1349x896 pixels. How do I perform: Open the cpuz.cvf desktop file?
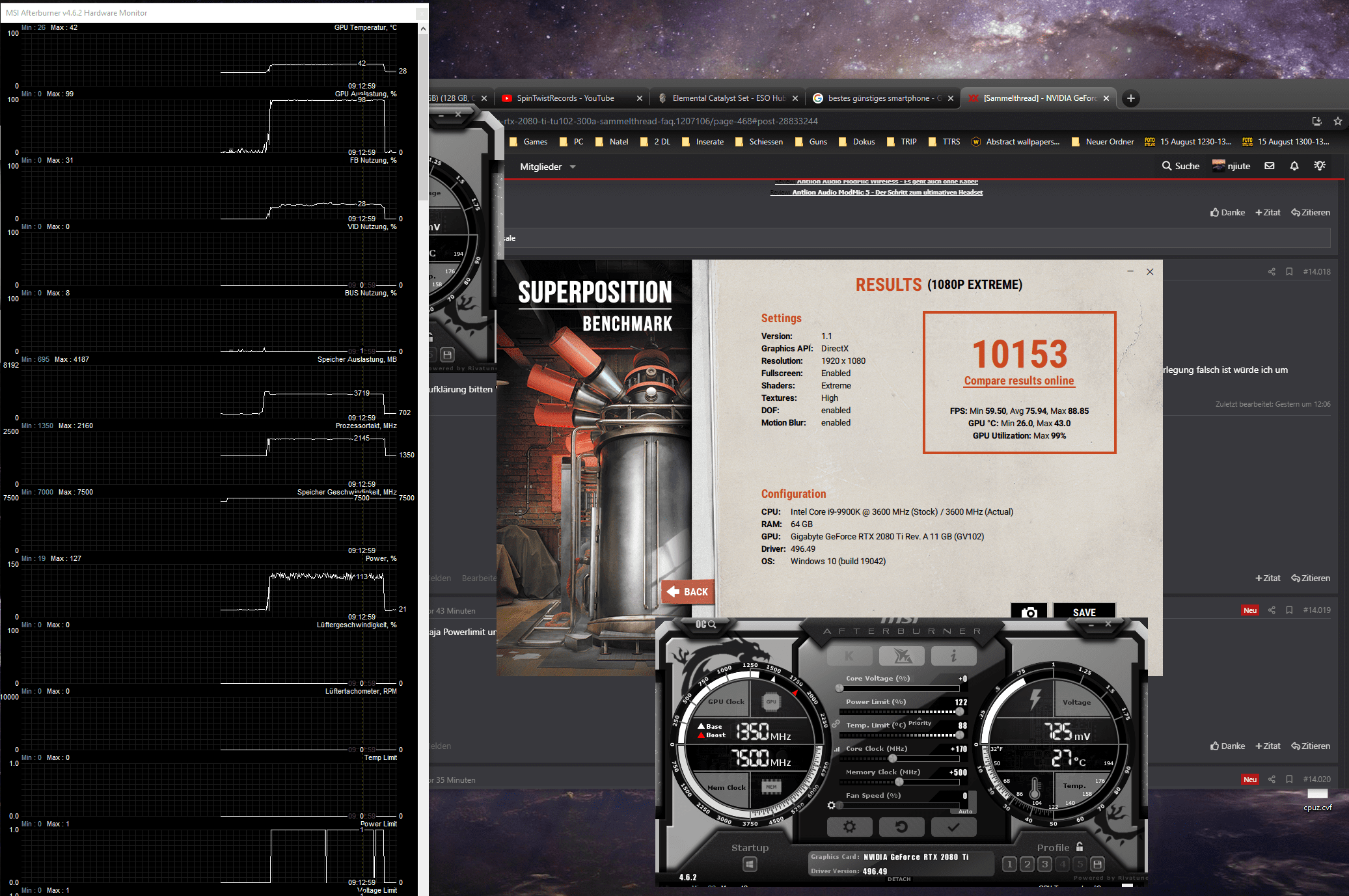1318,800
